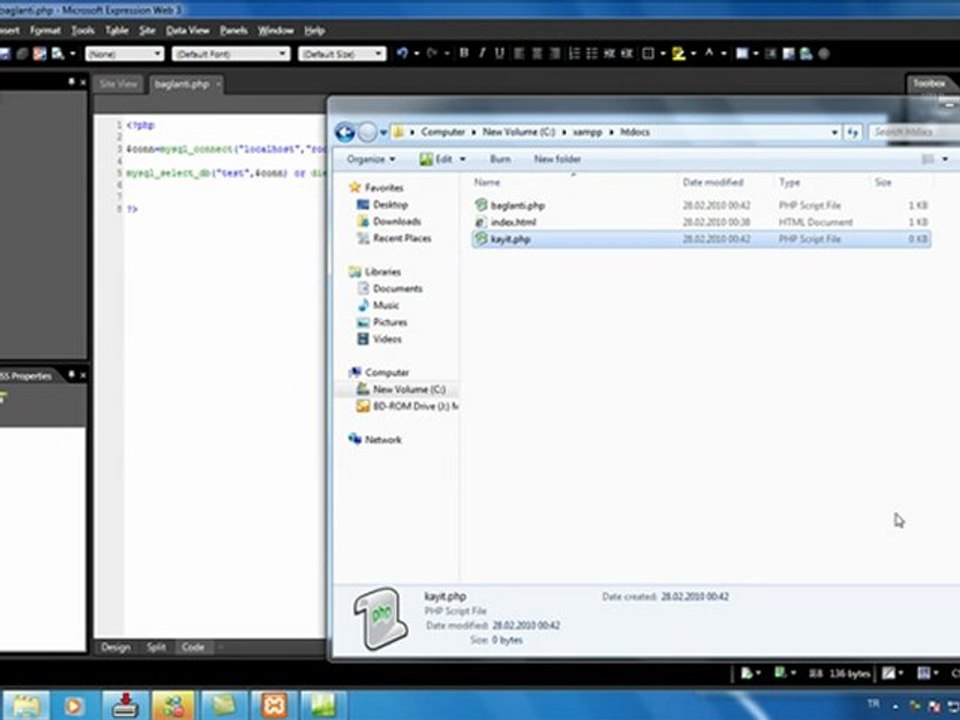This screenshot has height=720, width=960.
Task: Click the large php file preview icon
Action: click(380, 619)
